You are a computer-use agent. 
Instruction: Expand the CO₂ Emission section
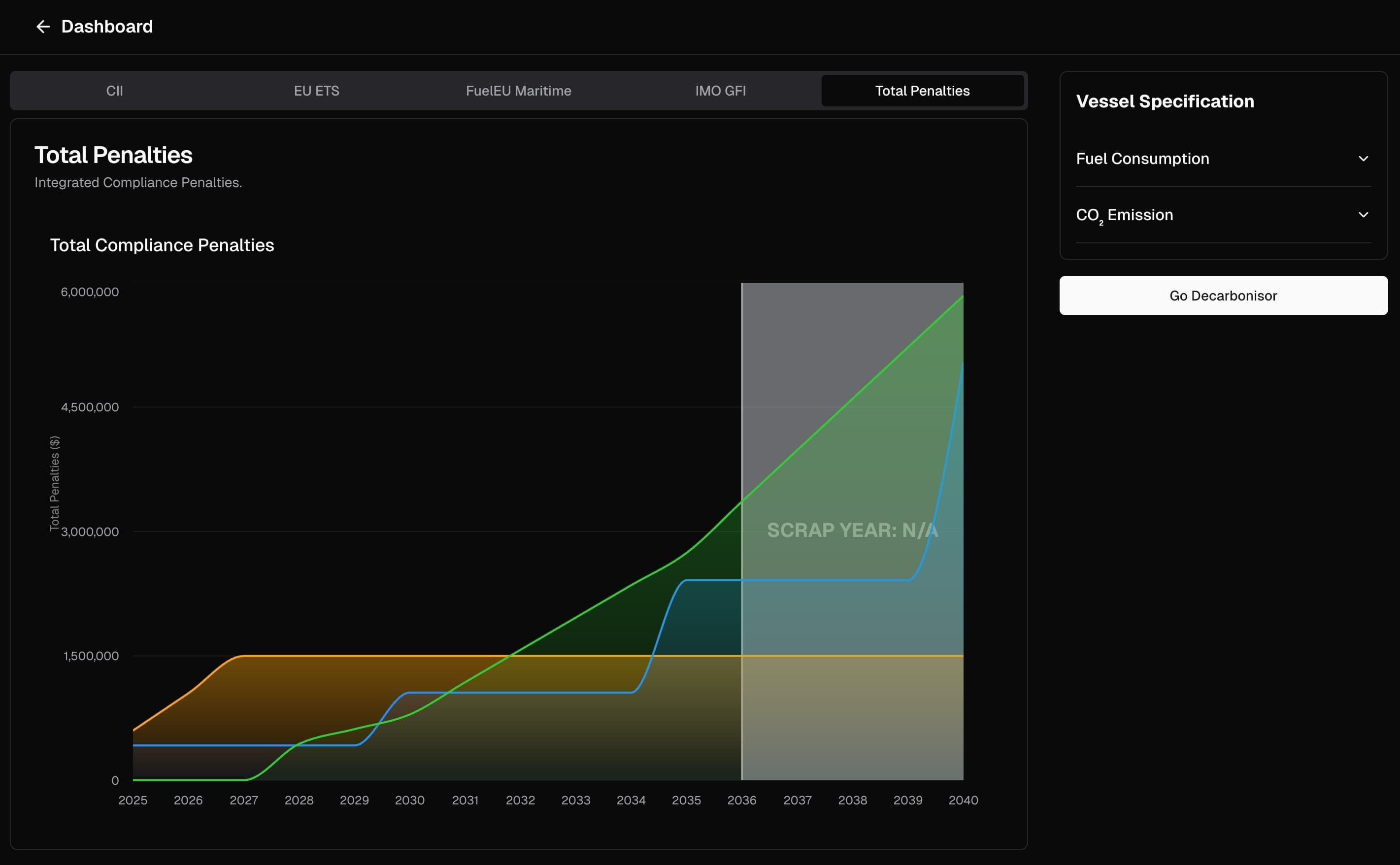1223,215
